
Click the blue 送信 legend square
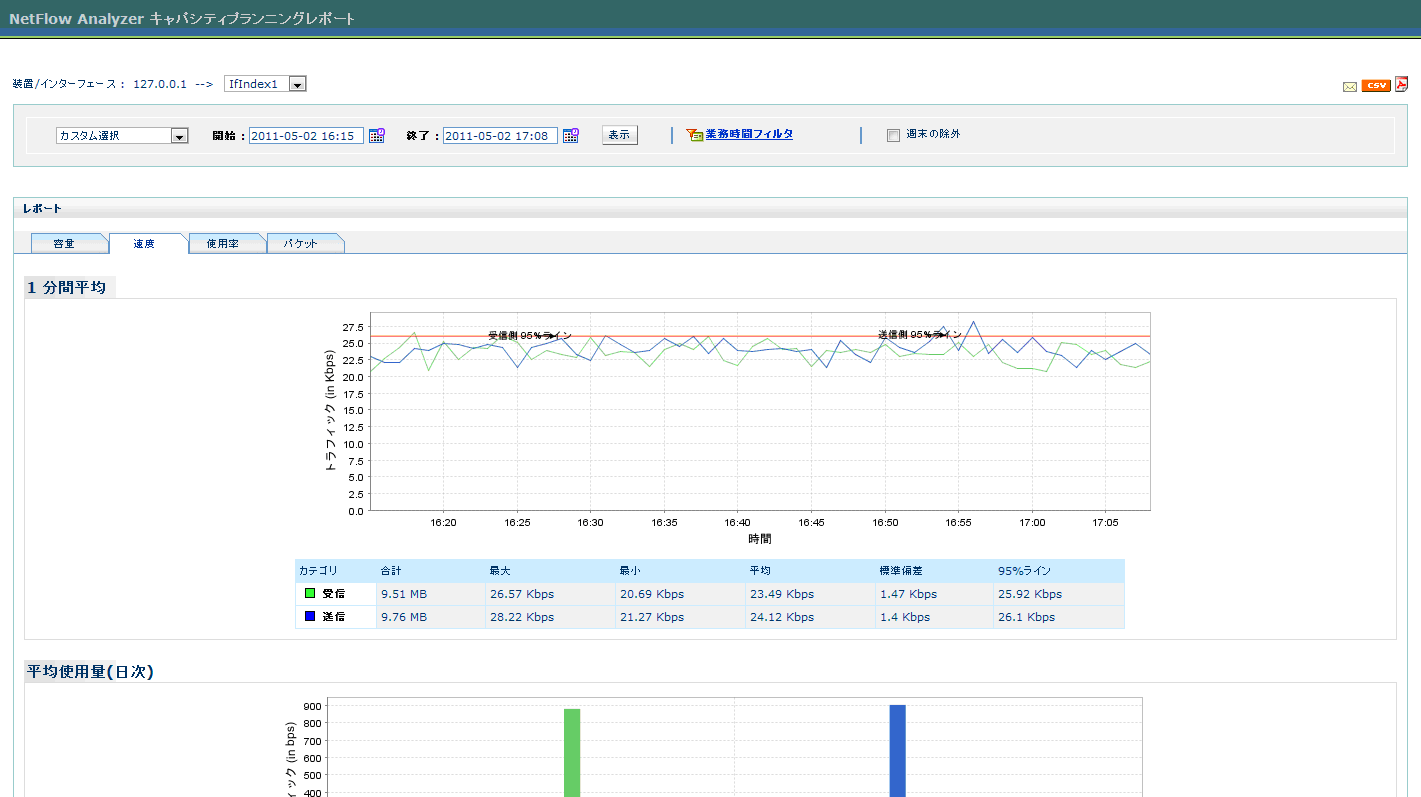click(310, 617)
